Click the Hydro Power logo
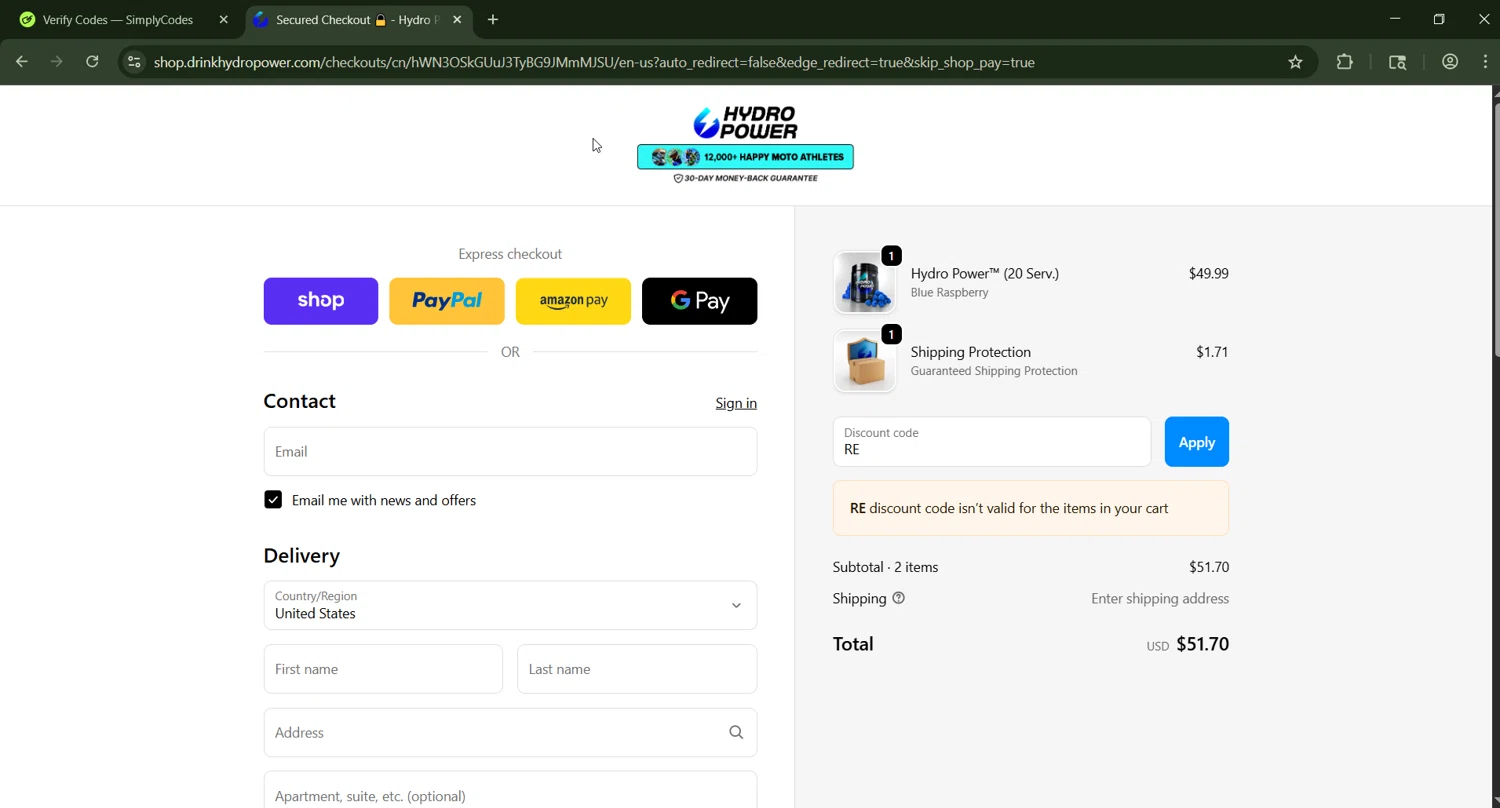 point(745,123)
